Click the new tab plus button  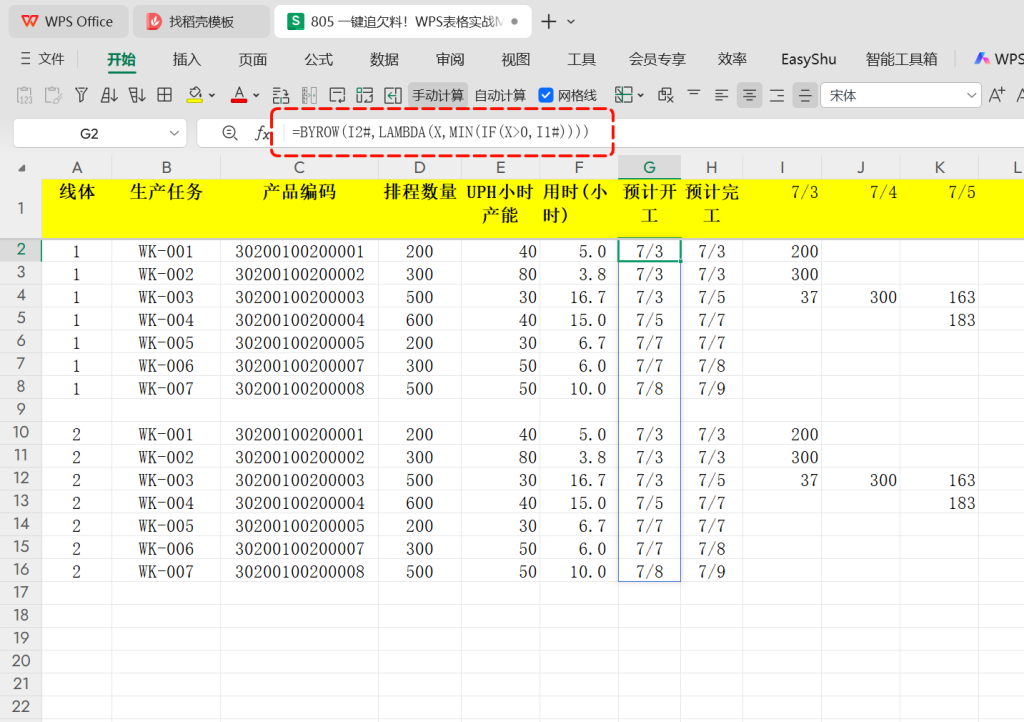(x=549, y=22)
